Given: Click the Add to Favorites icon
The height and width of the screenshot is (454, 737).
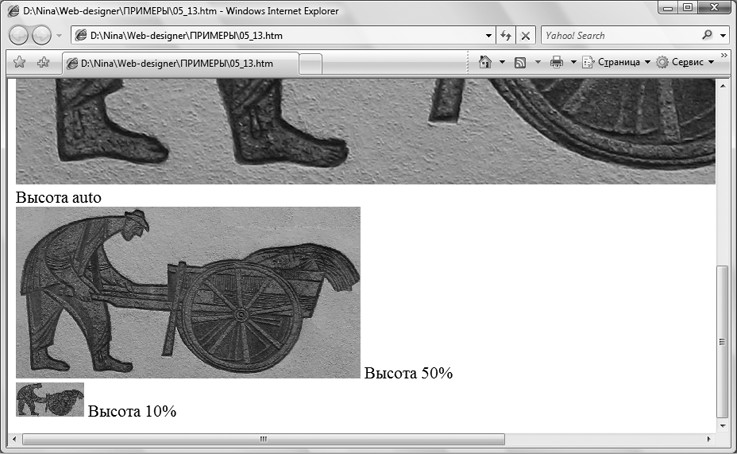Looking at the screenshot, I should pyautogui.click(x=43, y=62).
